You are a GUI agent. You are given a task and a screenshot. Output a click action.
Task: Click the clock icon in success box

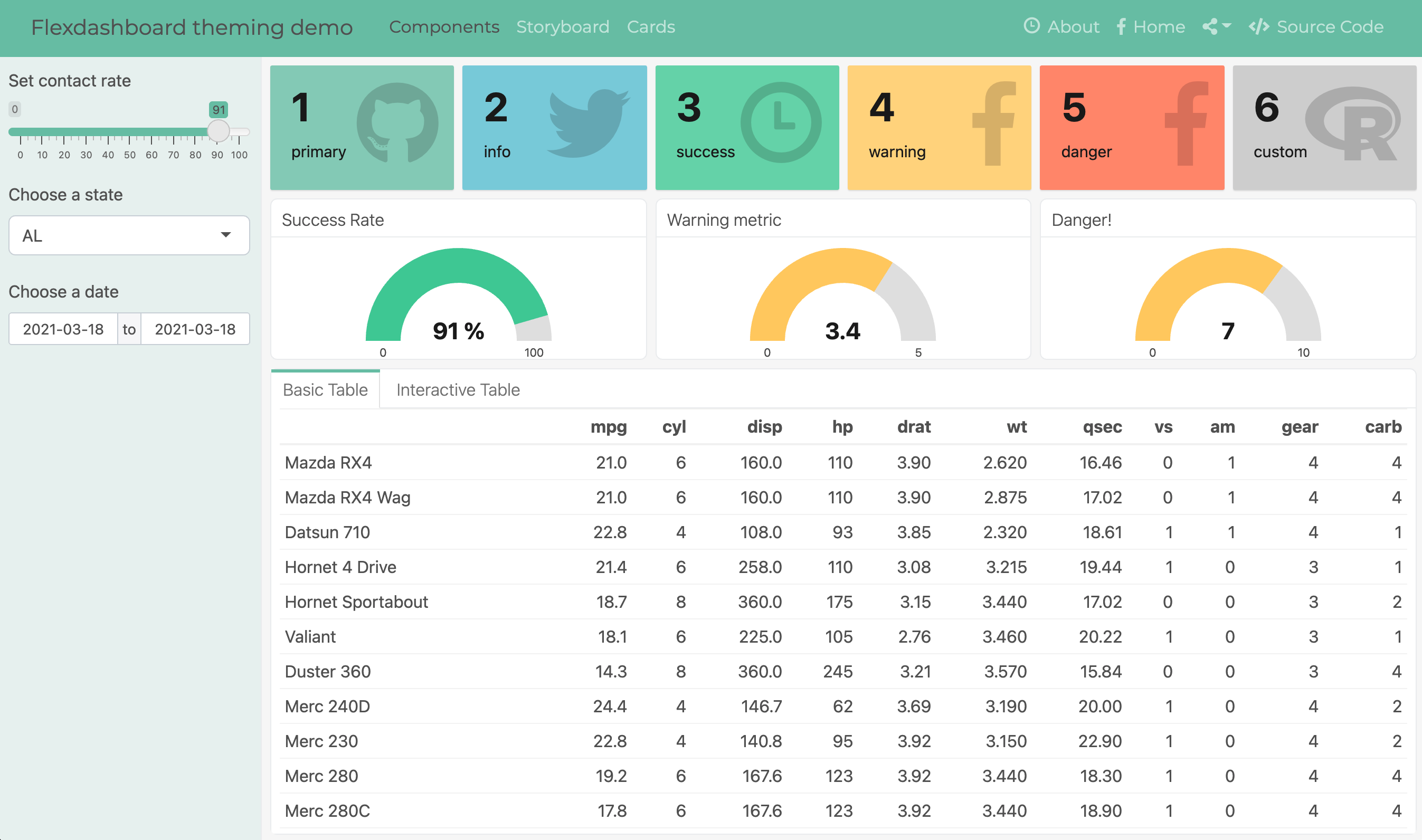point(781,122)
